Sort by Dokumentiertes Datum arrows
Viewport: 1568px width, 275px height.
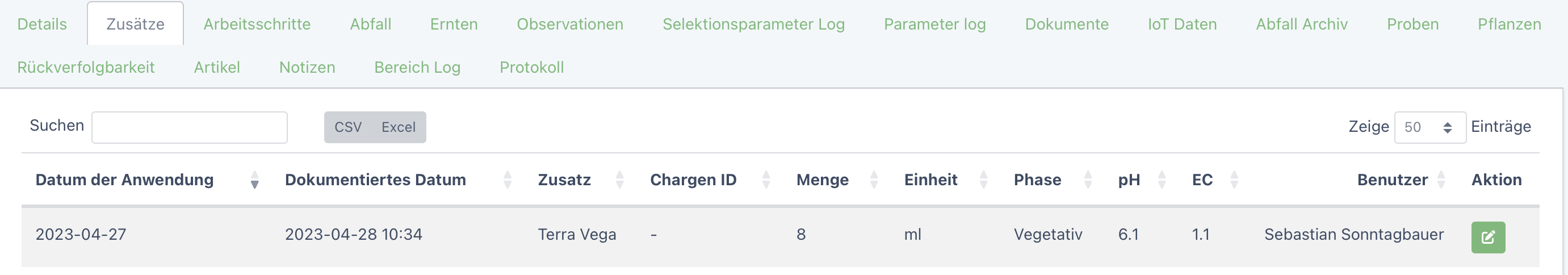tap(507, 180)
